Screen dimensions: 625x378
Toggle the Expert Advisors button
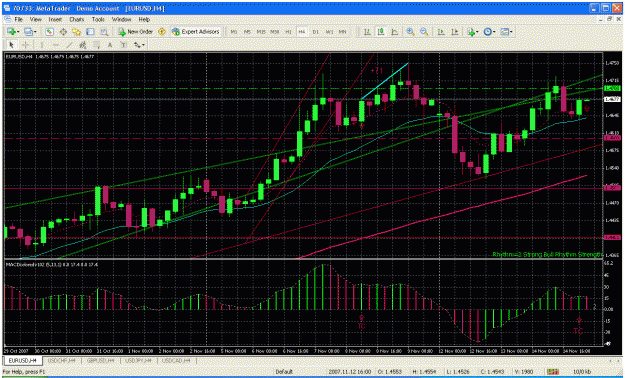click(x=196, y=32)
